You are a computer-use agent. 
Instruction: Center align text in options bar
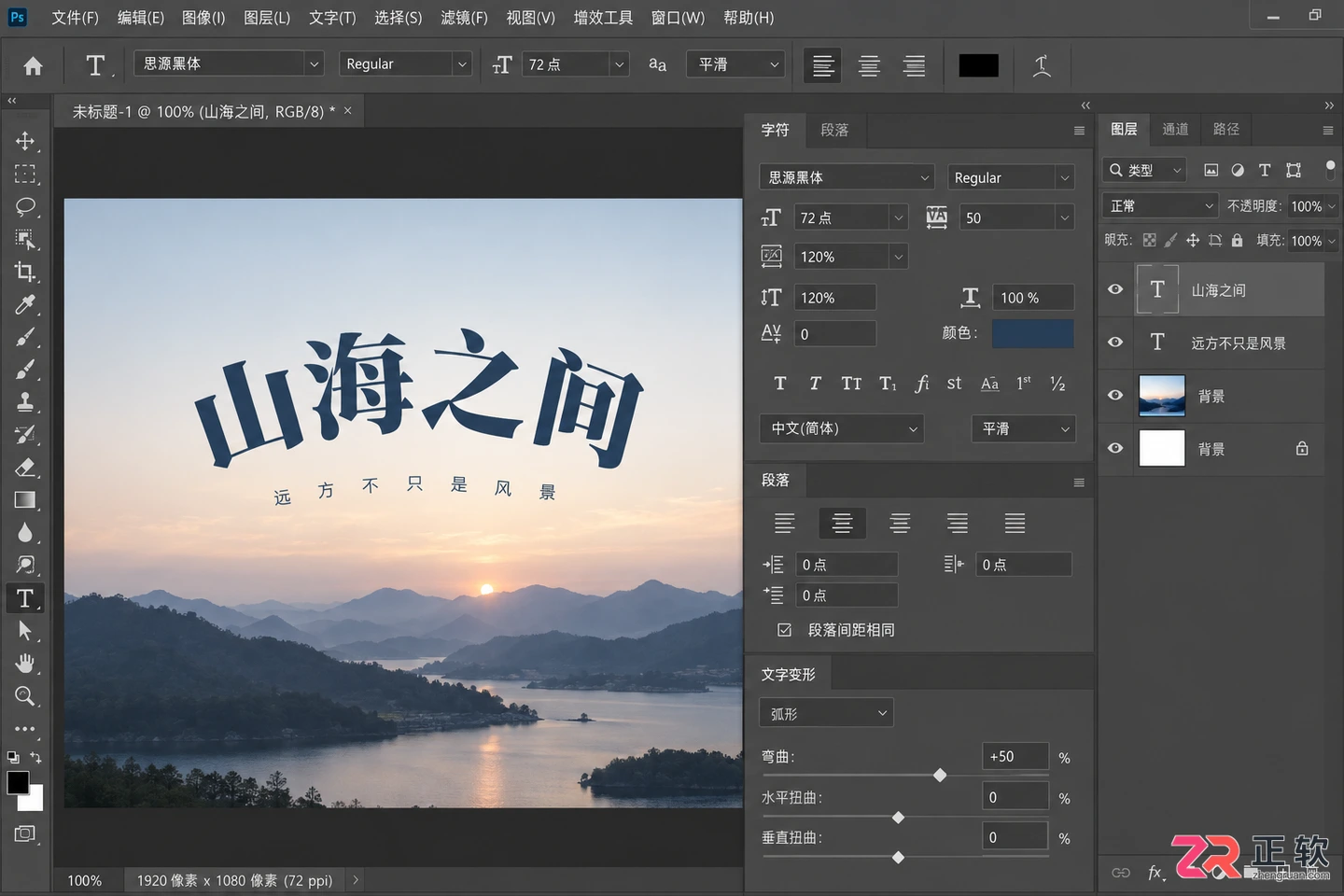tap(869, 65)
